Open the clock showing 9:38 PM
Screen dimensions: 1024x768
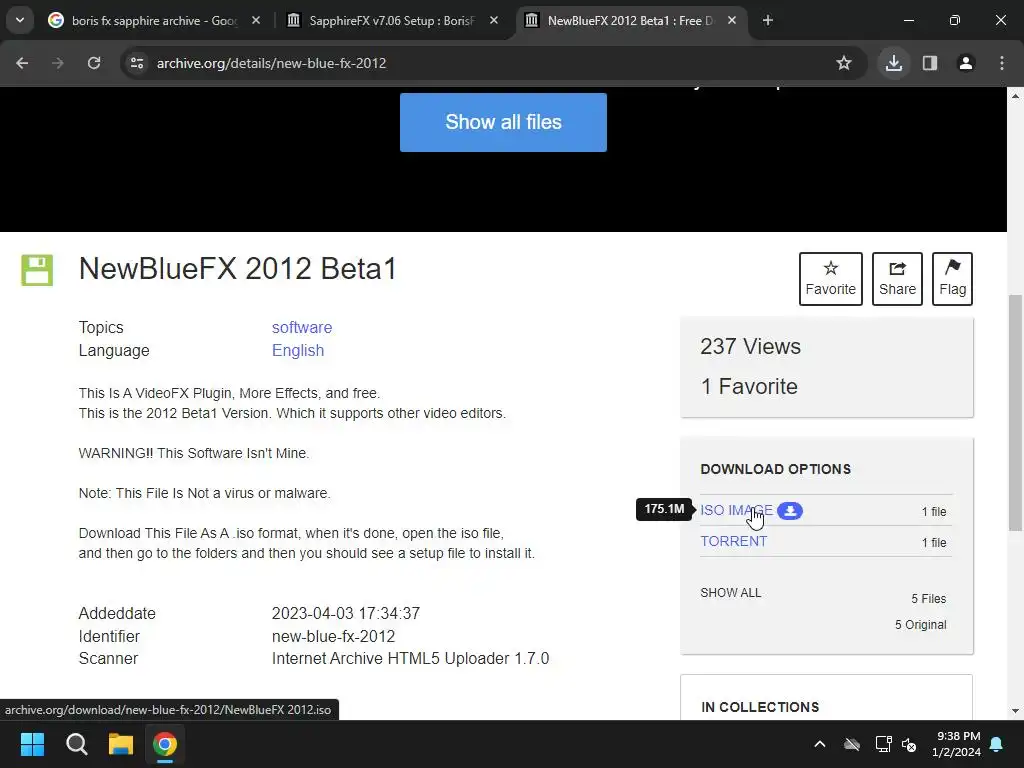coord(956,744)
